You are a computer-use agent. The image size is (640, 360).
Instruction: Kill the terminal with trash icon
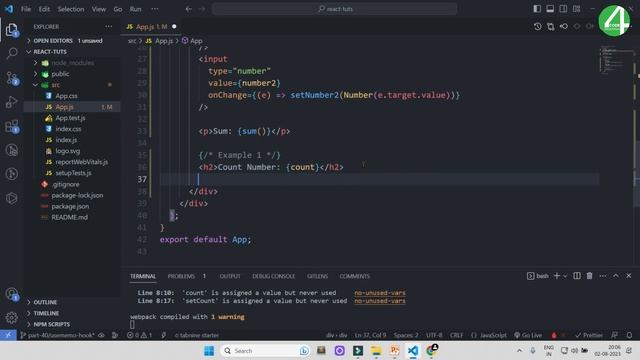point(589,276)
